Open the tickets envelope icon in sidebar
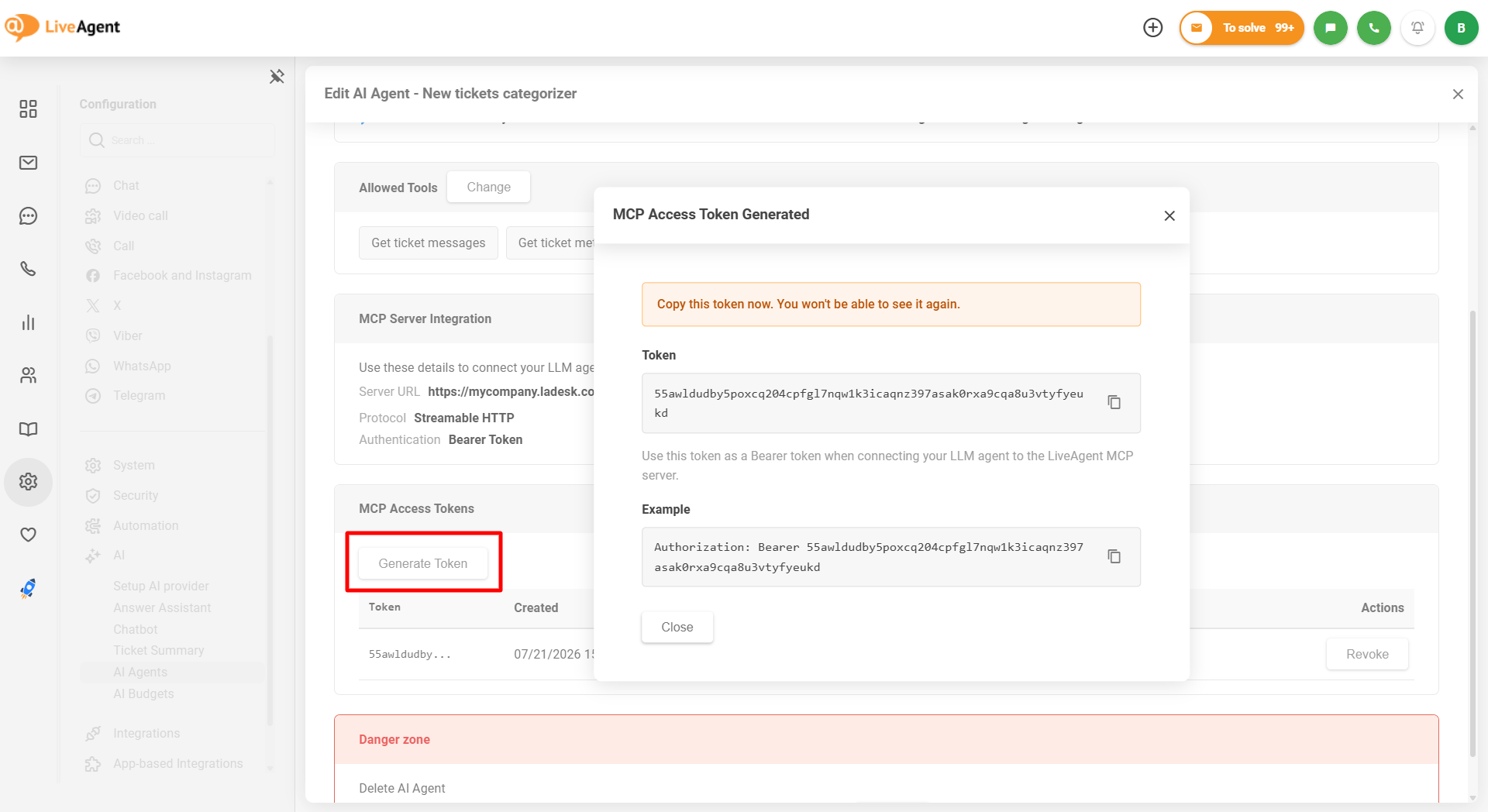1488x812 pixels. [28, 163]
